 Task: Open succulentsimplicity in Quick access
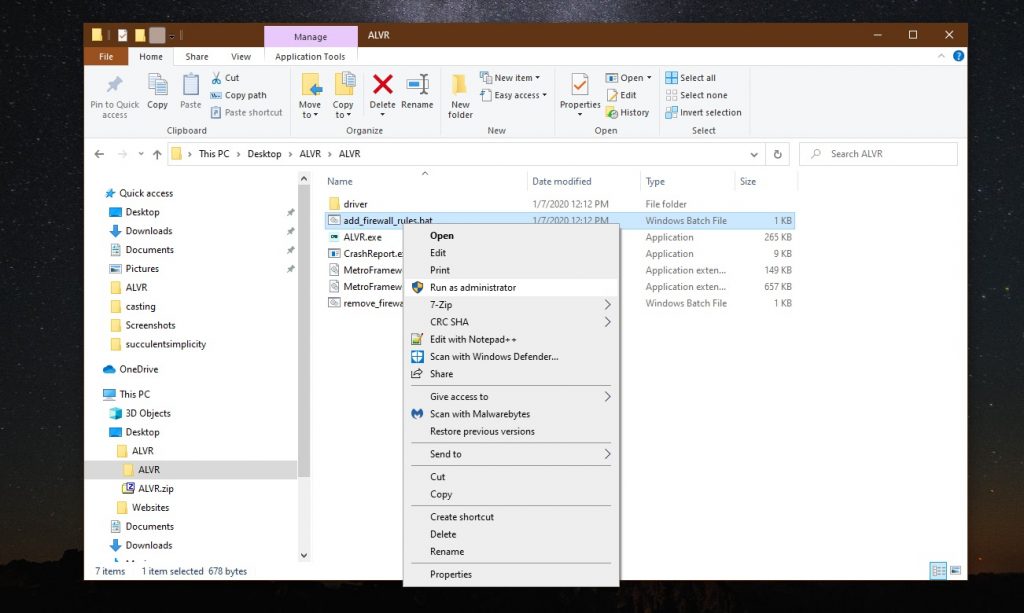[165, 344]
